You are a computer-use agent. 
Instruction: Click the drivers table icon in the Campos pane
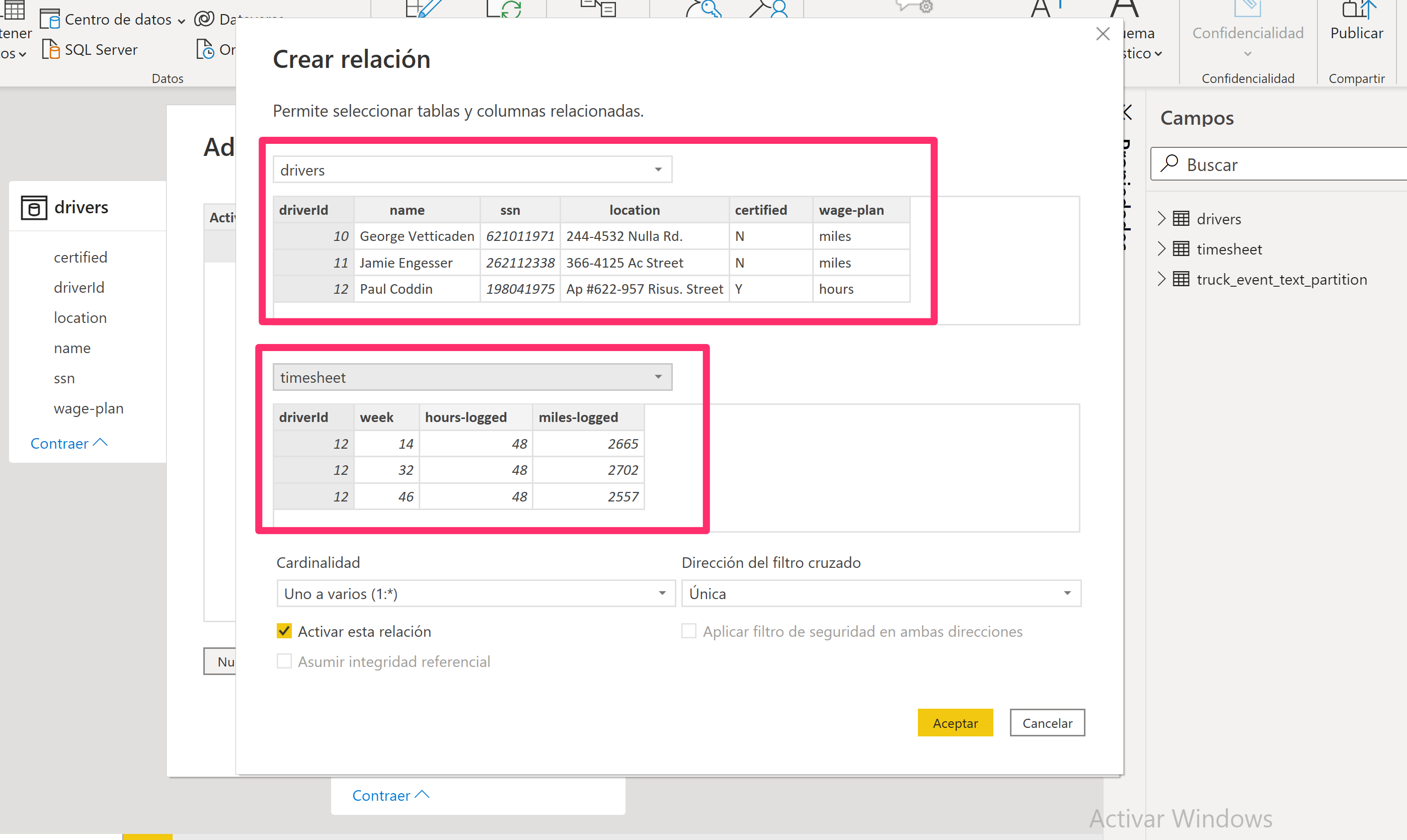coord(1181,218)
